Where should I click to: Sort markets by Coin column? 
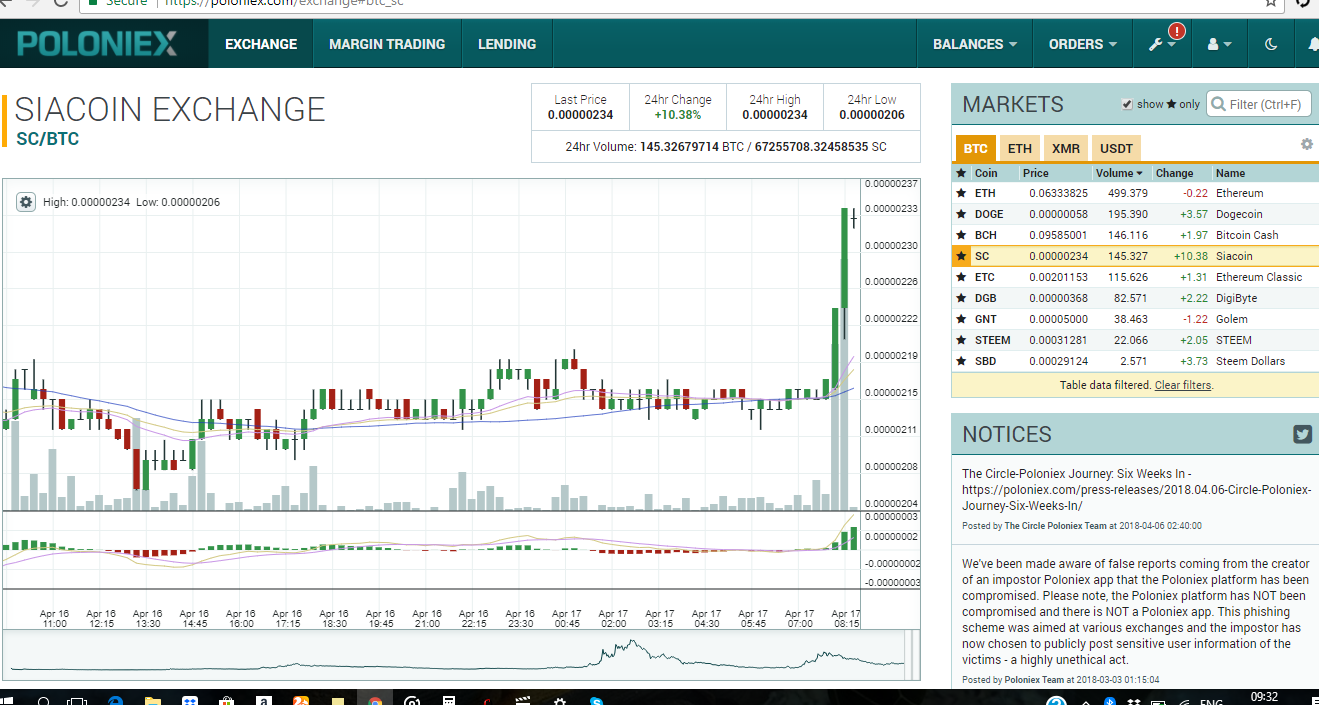(x=986, y=173)
